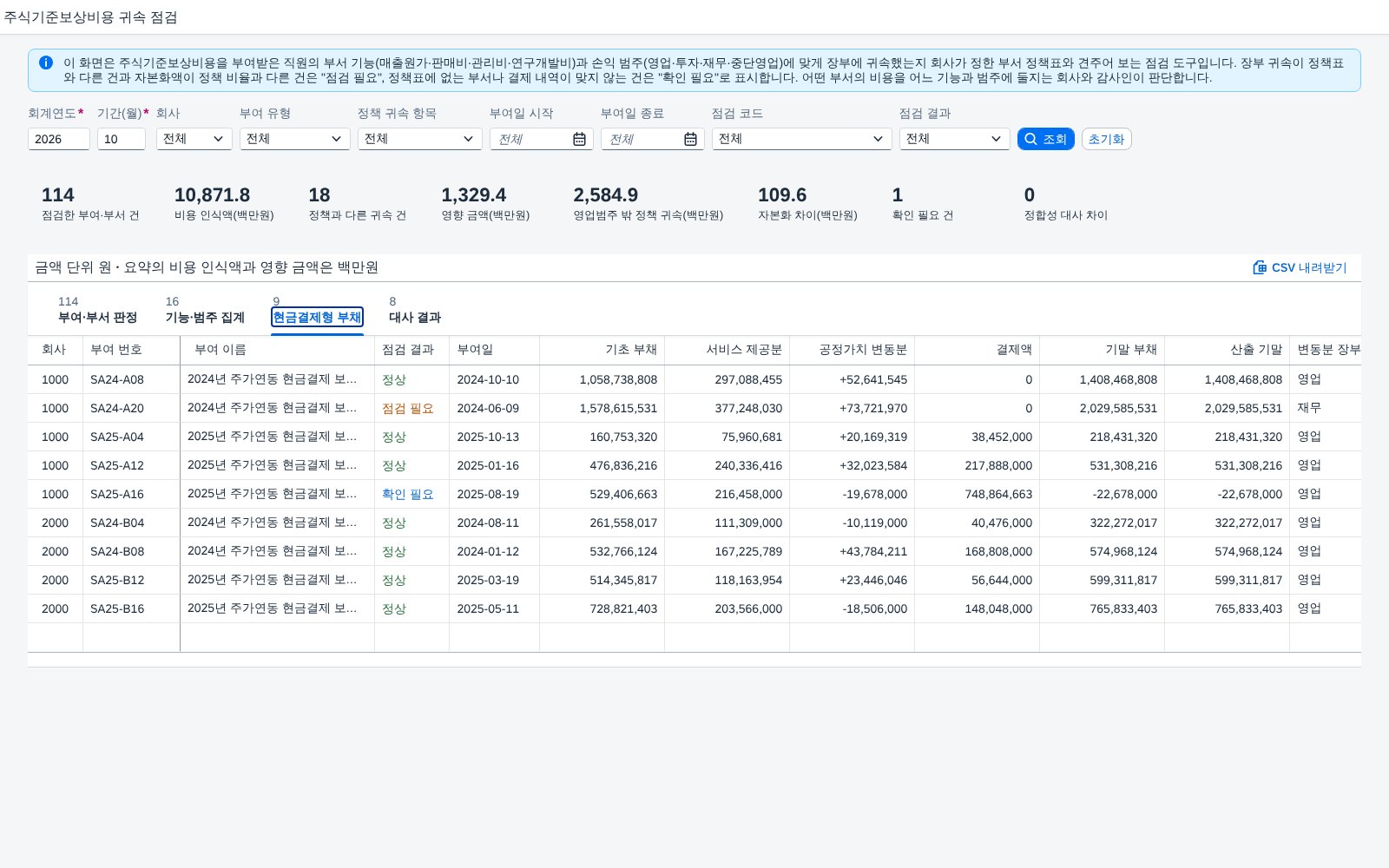Focus the 기간(월) input field
This screenshot has height=868, width=1389.
[122, 139]
